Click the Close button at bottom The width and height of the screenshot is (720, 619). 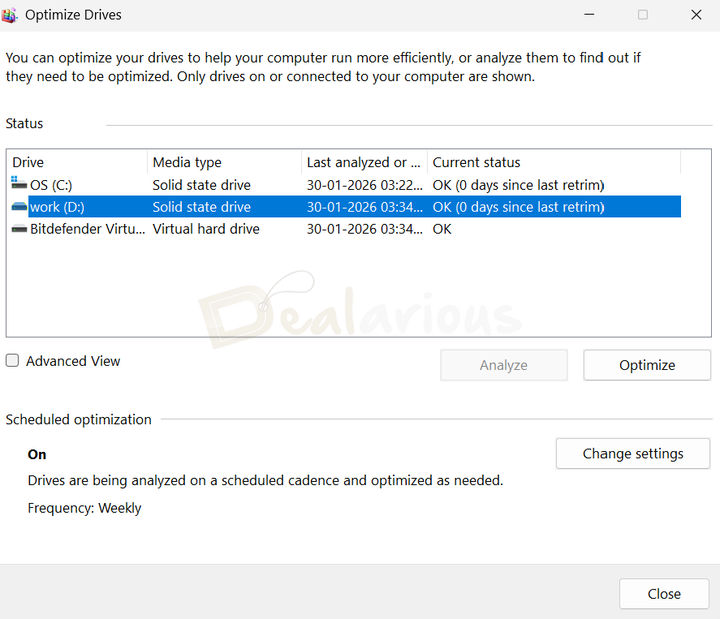[x=664, y=594]
